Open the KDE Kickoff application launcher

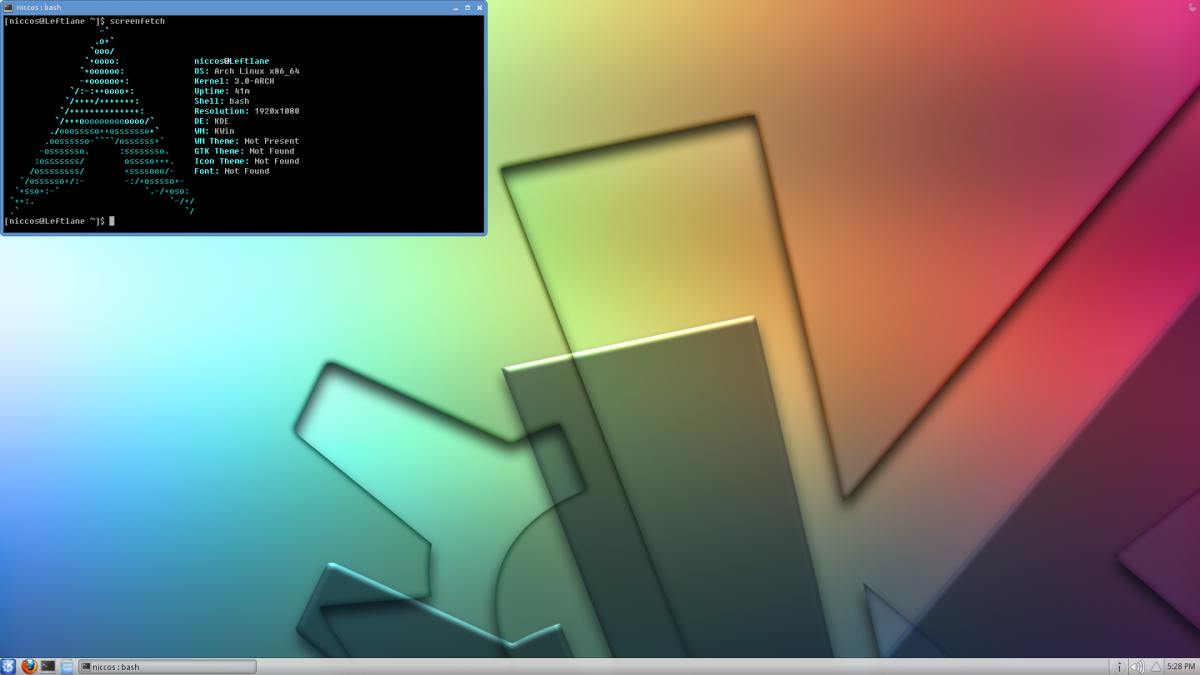pyautogui.click(x=9, y=666)
